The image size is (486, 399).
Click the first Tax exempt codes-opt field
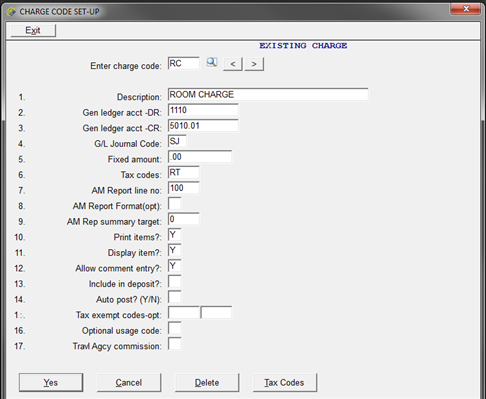184,313
